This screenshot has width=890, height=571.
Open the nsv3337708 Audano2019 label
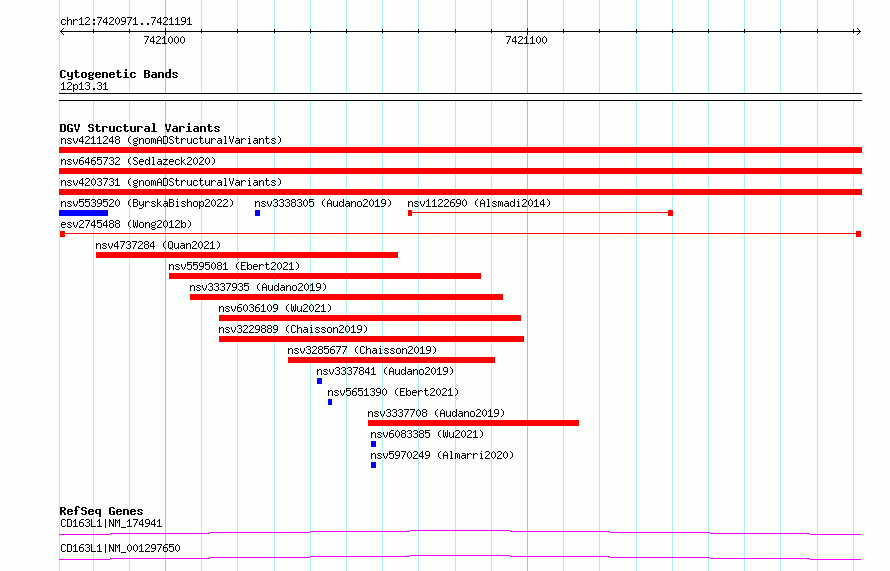click(x=436, y=413)
